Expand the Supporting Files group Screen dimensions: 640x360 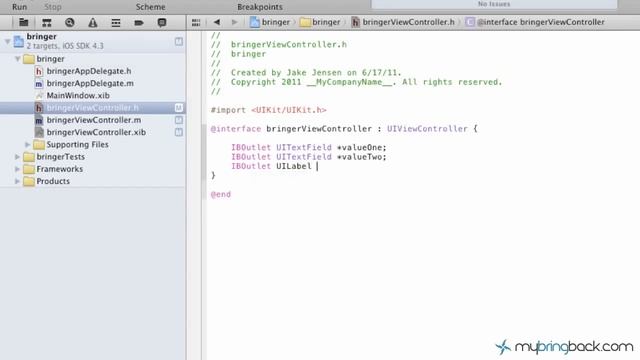tap(27, 144)
